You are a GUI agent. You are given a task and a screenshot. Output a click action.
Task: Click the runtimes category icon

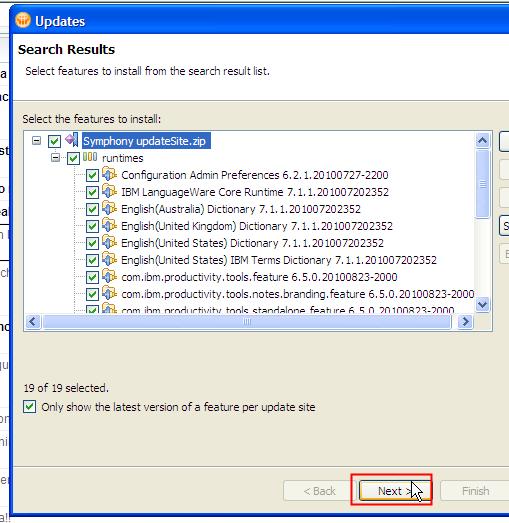[x=90, y=157]
